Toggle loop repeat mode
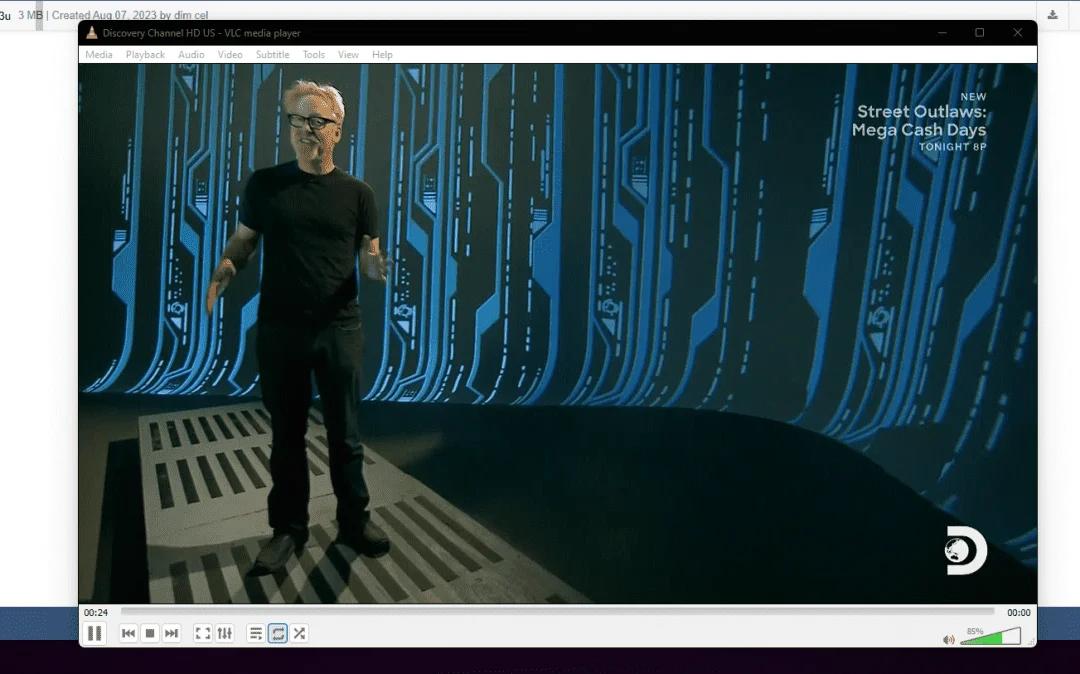 click(278, 633)
